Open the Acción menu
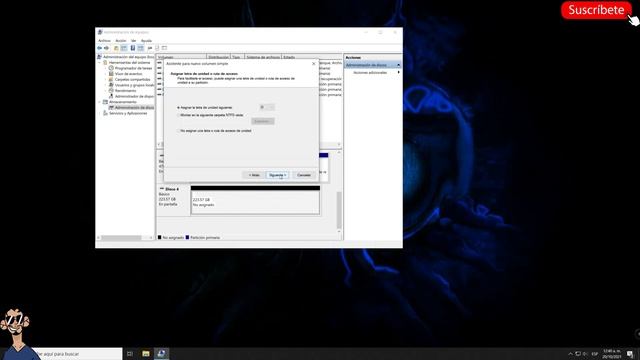This screenshot has height=360, width=640. (121, 41)
